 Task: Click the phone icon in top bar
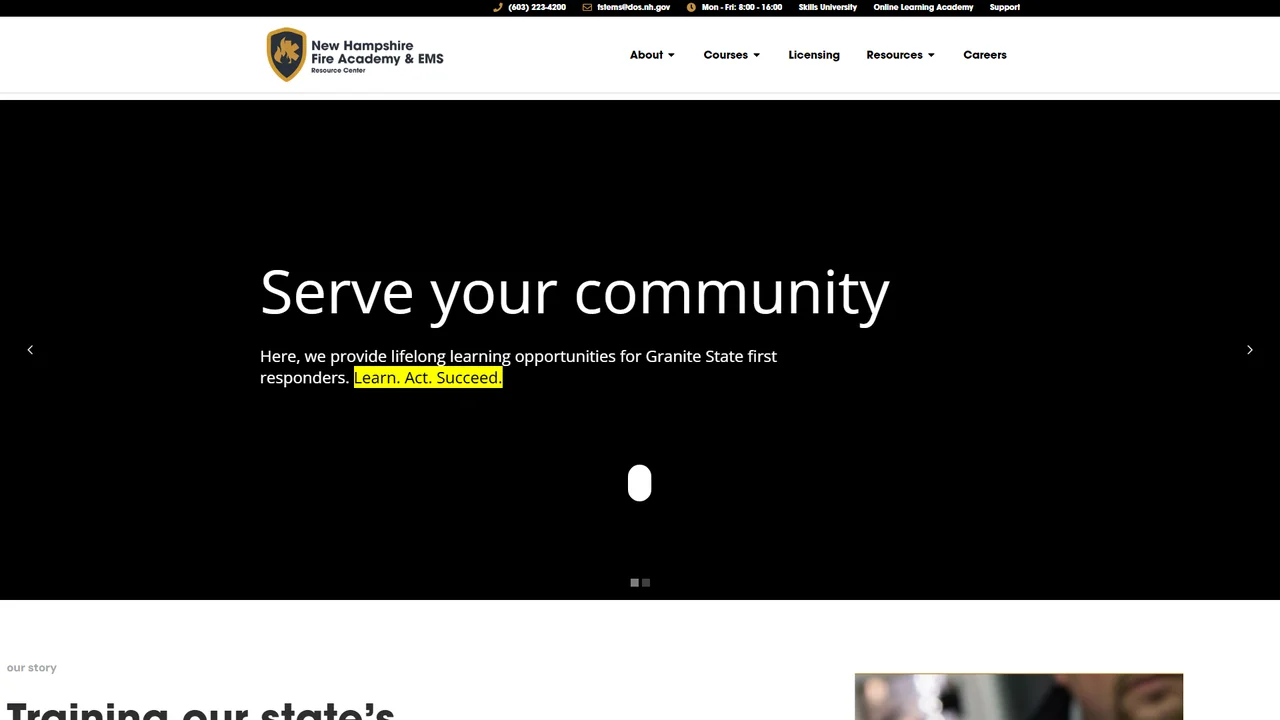coord(498,7)
